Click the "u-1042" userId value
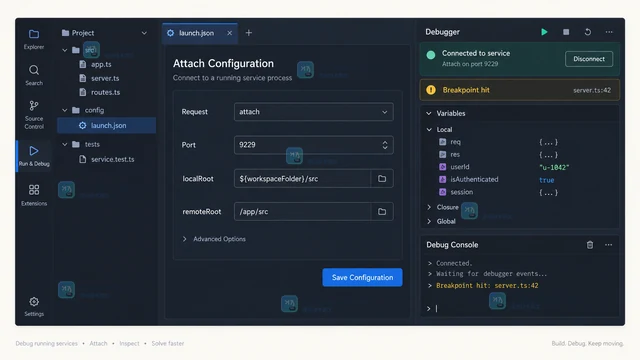The image size is (640, 360). (x=554, y=167)
